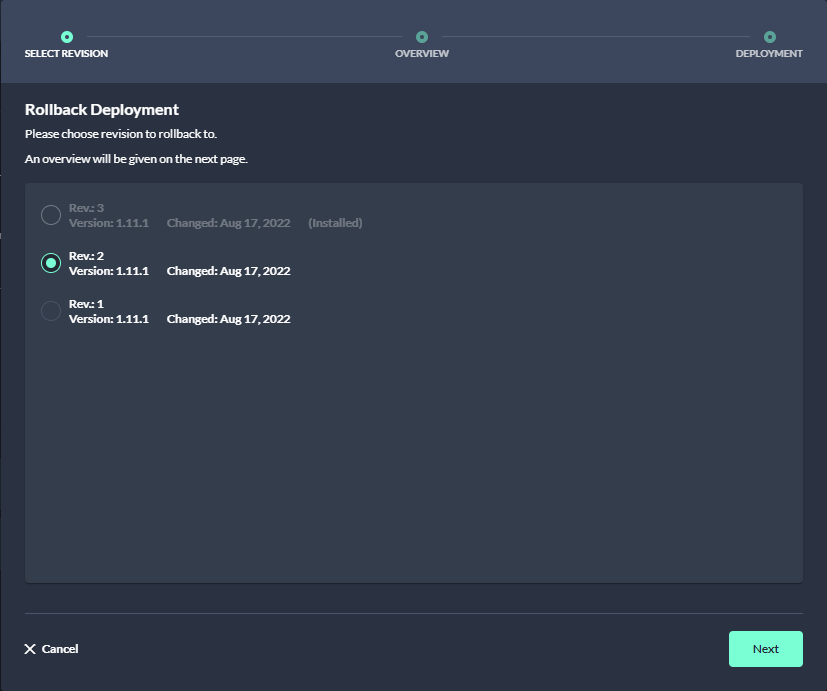Click the Select Revision step circle

point(67,37)
